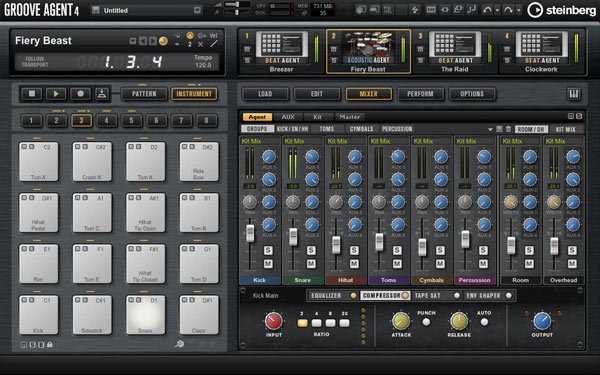Click the X icon in kit display

click(x=201, y=44)
